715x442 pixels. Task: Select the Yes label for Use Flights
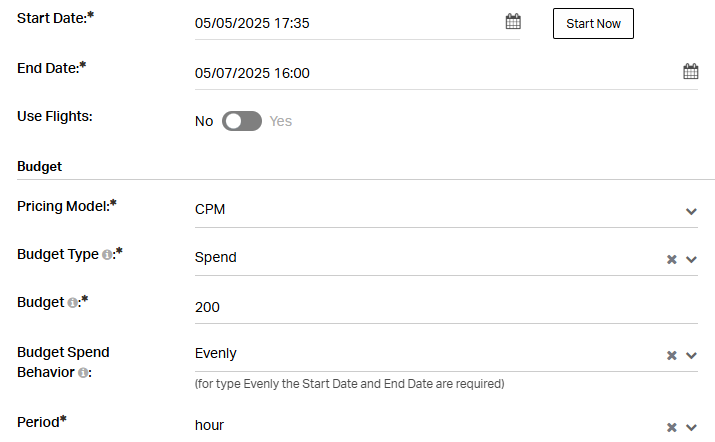(x=280, y=121)
